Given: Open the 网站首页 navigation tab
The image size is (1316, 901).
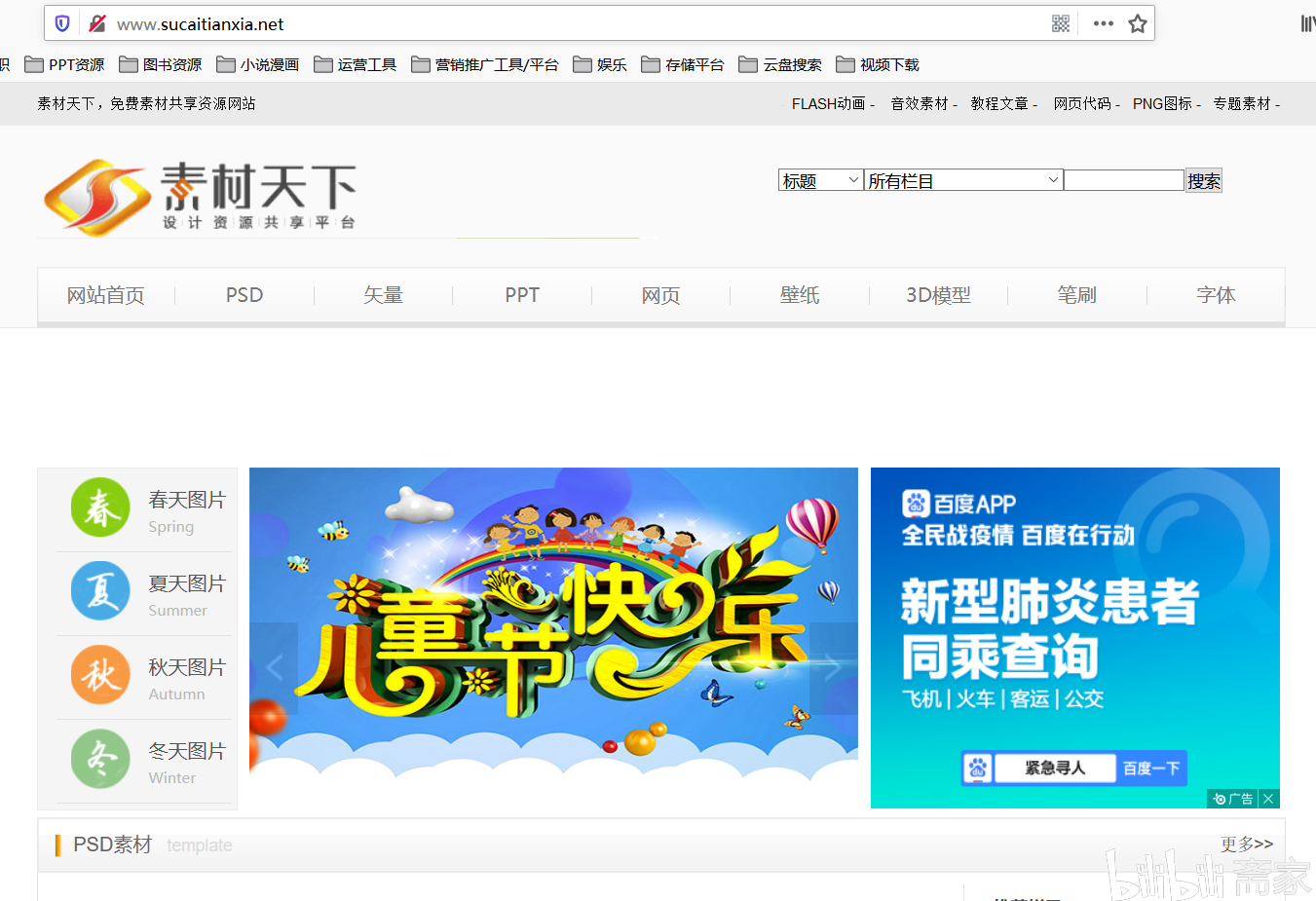Looking at the screenshot, I should pos(105,295).
